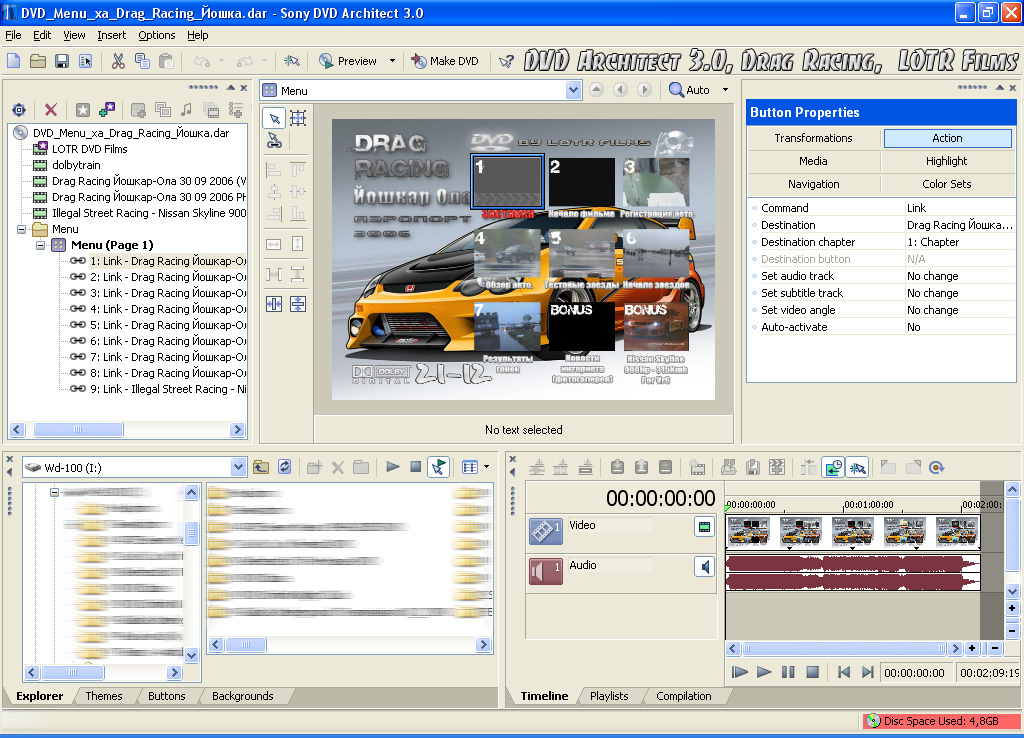Zoom in the timeline with the plus button
Screen dimensions: 1024x738
972,649
